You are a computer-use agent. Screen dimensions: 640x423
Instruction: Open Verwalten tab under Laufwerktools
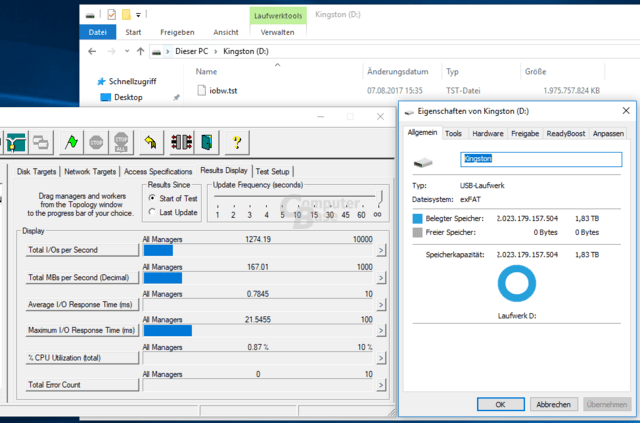278,32
